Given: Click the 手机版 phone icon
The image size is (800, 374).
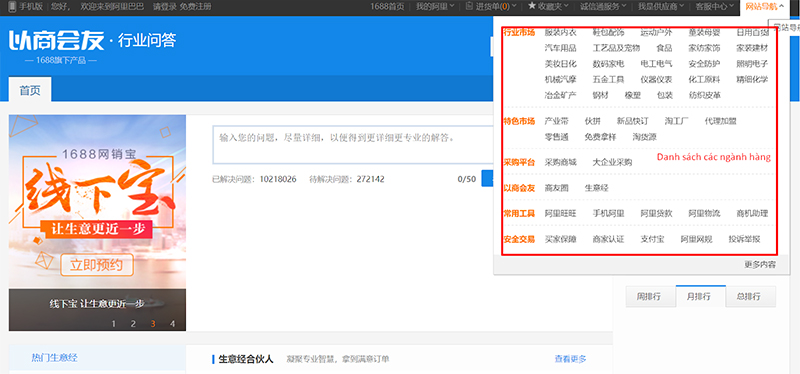Looking at the screenshot, I should coord(12,7).
